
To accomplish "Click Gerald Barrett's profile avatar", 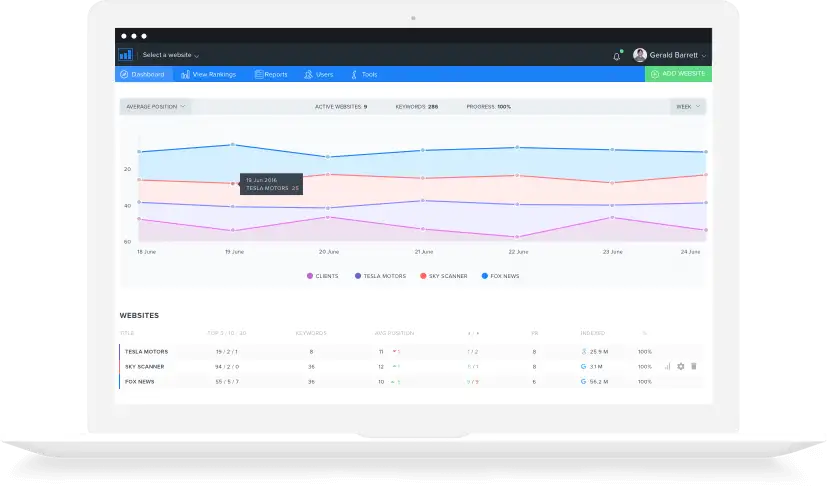I will 640,55.
